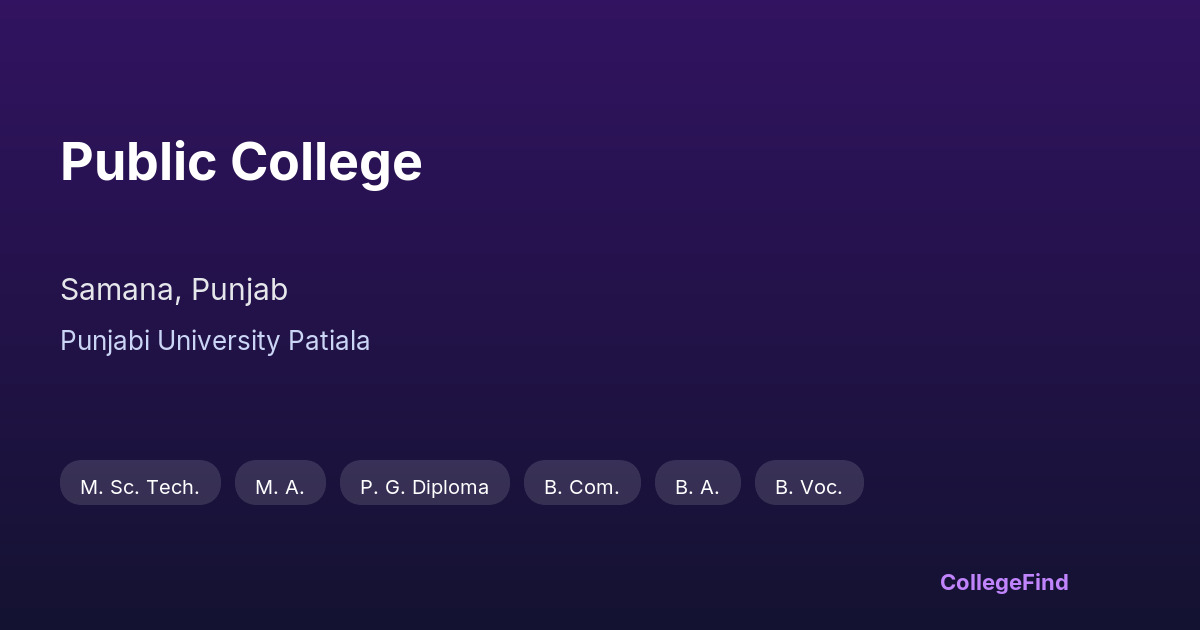The image size is (1200, 630).
Task: Click the word Samana in location line
Action: [120, 290]
